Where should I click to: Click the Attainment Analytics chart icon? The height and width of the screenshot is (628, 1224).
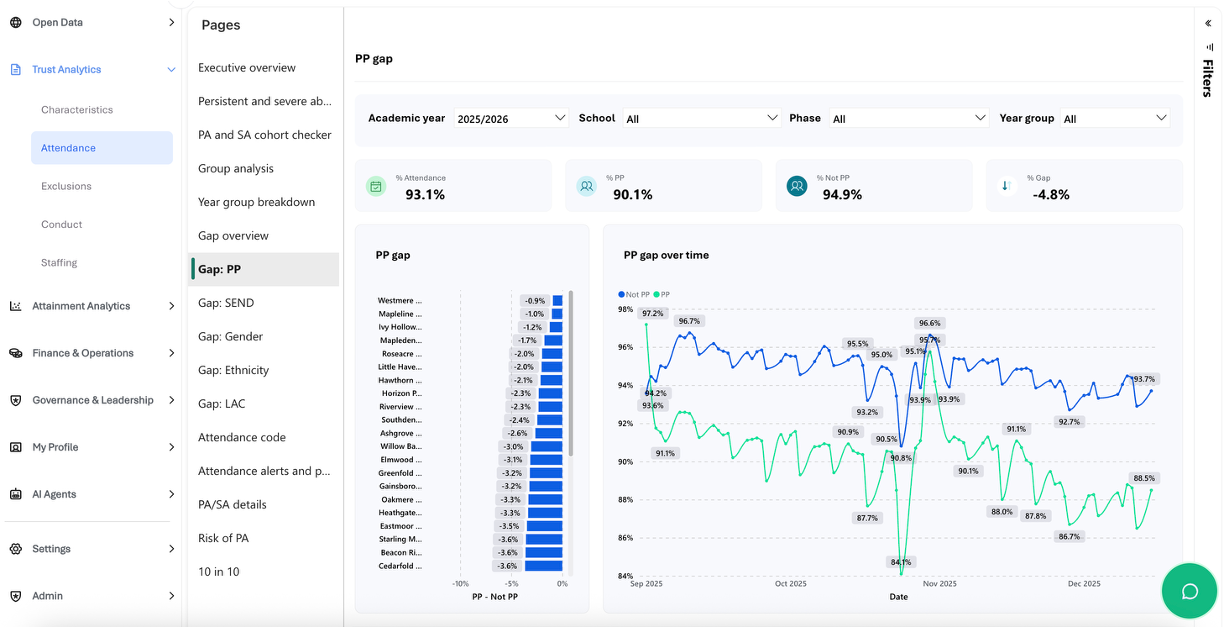coord(15,306)
